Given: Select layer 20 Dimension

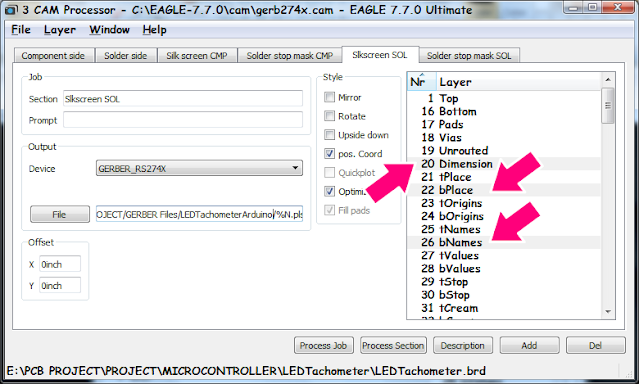Looking at the screenshot, I should coord(504,163).
